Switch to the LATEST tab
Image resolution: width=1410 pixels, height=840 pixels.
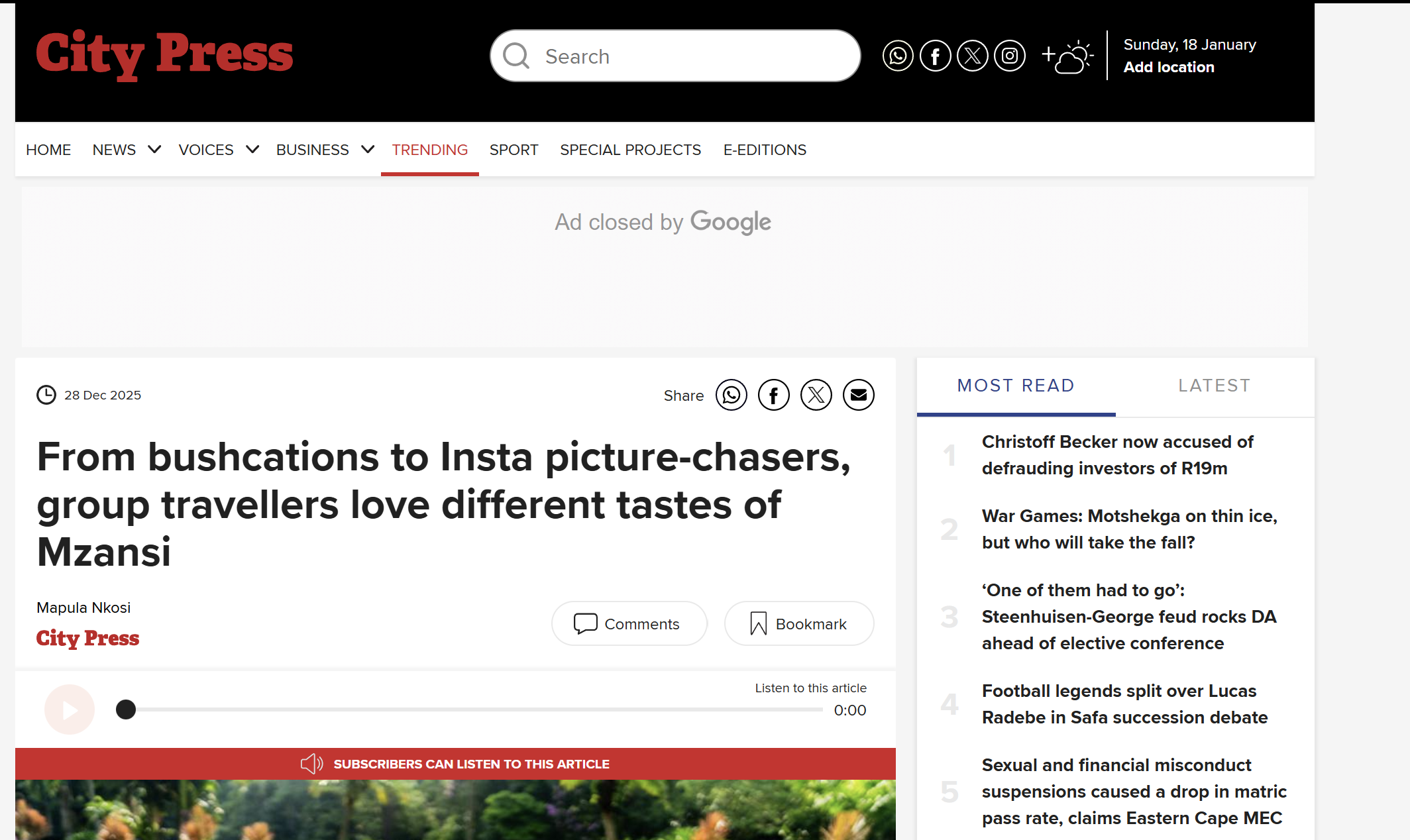pyautogui.click(x=1214, y=386)
